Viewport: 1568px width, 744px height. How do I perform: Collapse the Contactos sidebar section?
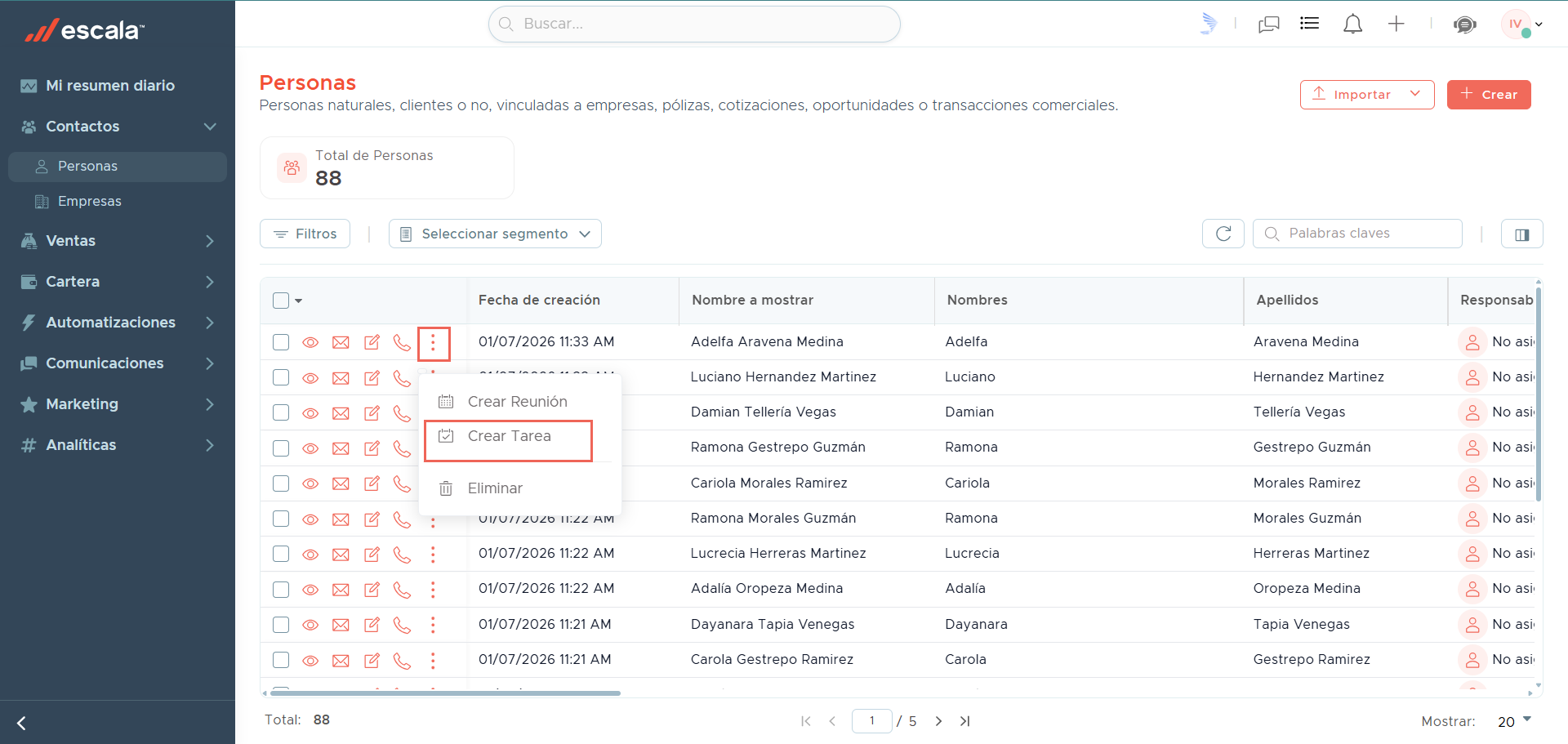[x=118, y=127]
